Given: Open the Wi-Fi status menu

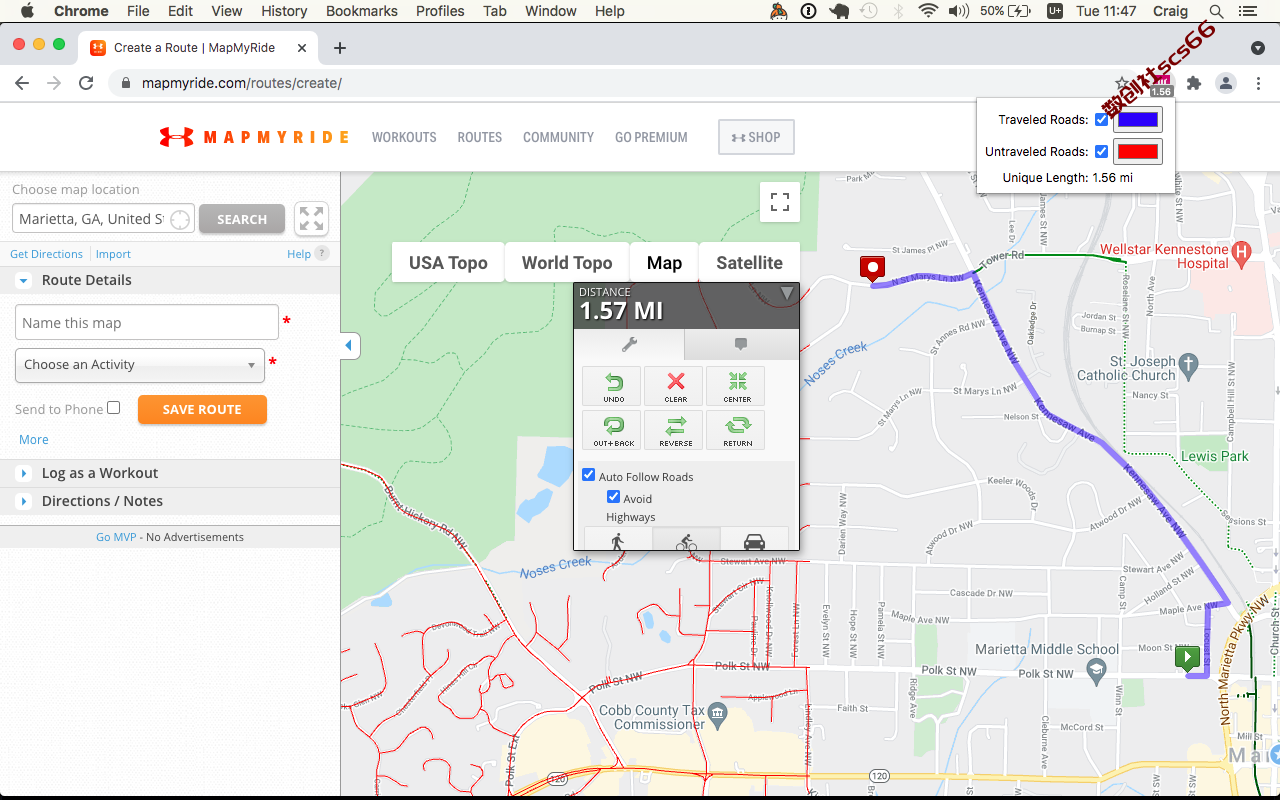Looking at the screenshot, I should [928, 11].
